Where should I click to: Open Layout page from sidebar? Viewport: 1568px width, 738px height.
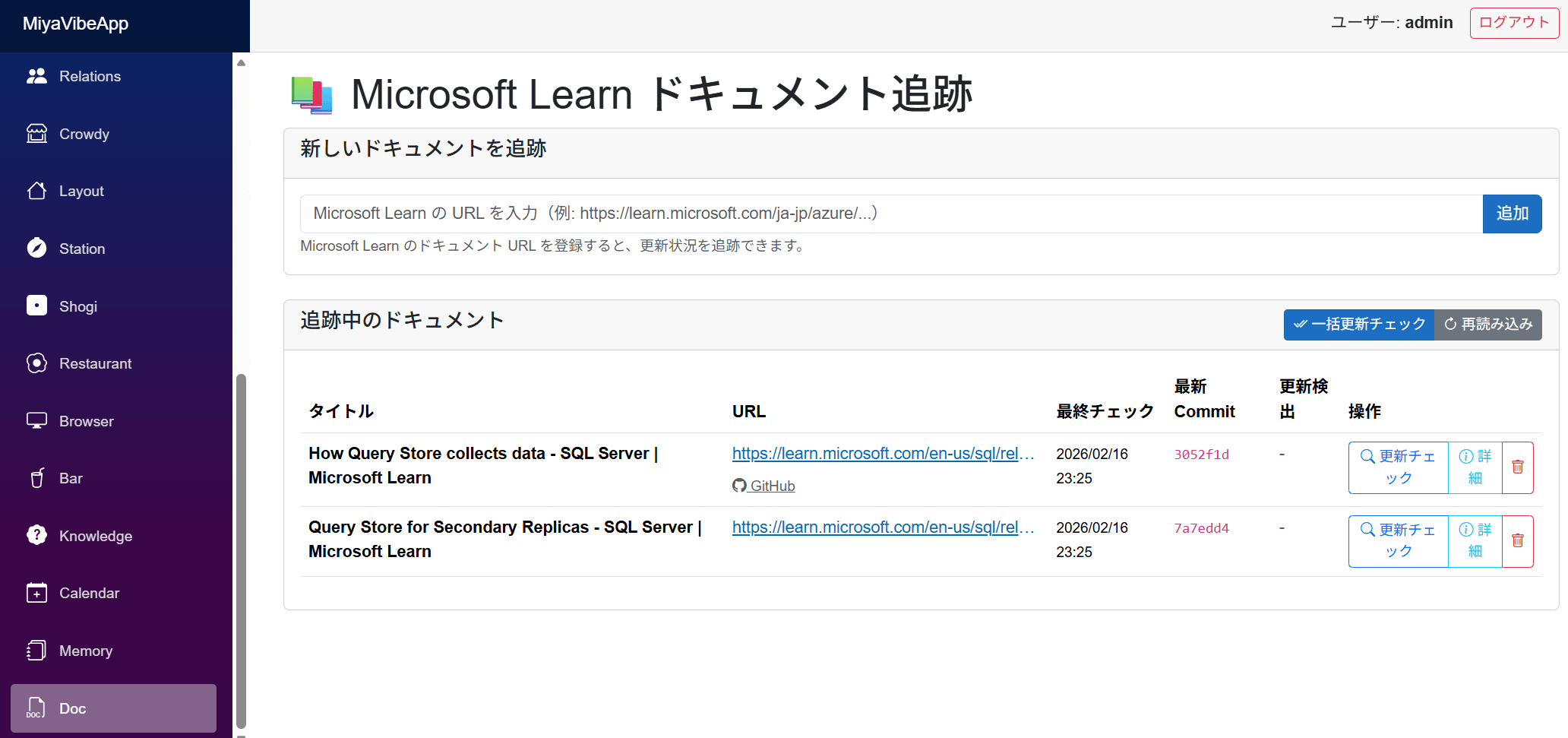click(x=114, y=191)
